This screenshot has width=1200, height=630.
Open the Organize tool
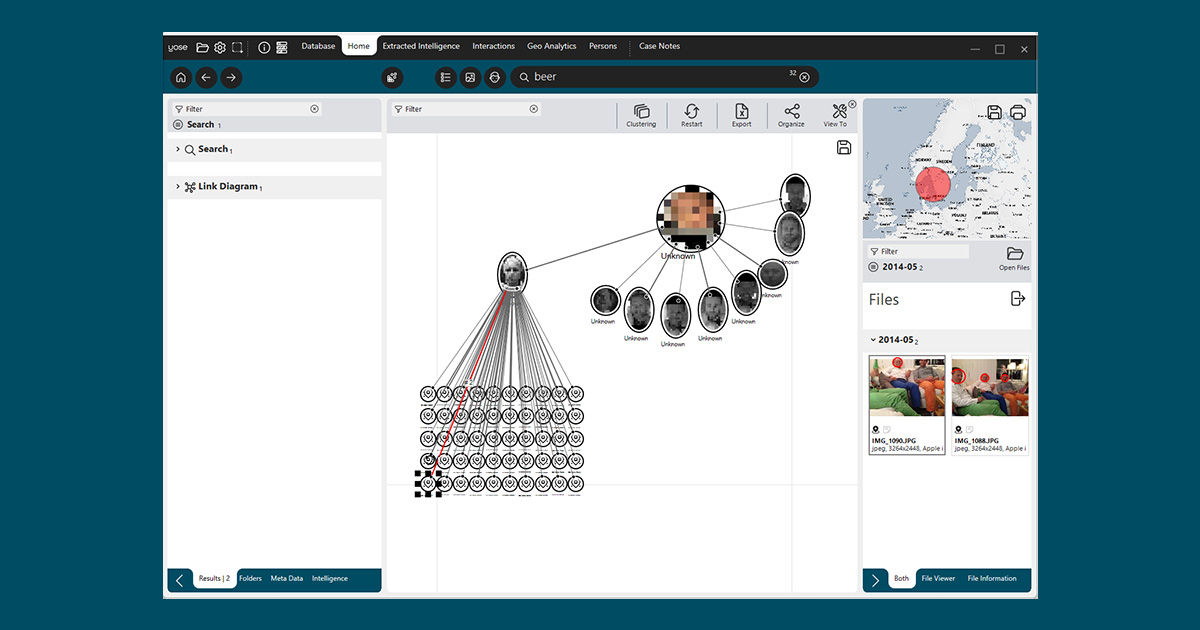tap(791, 114)
